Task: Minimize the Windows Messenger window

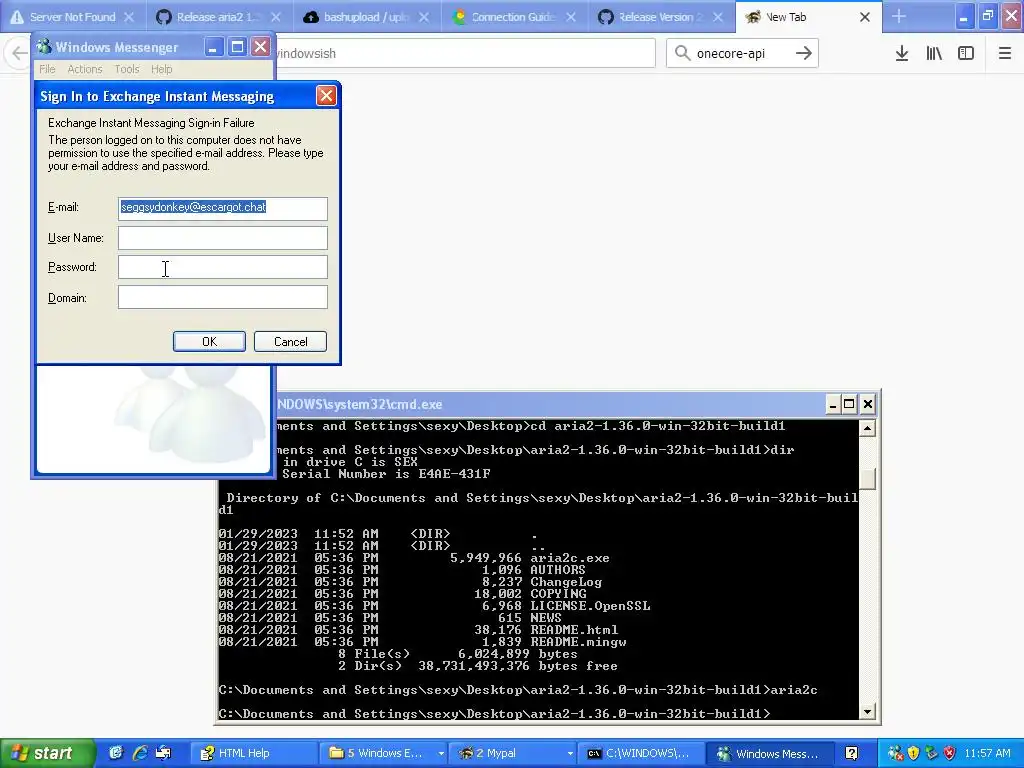Action: click(213, 46)
